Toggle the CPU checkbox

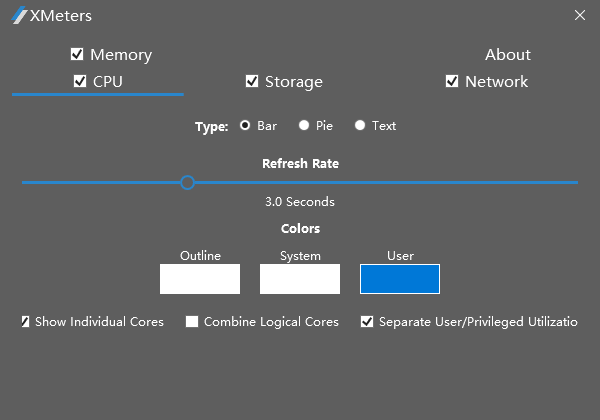(80, 81)
